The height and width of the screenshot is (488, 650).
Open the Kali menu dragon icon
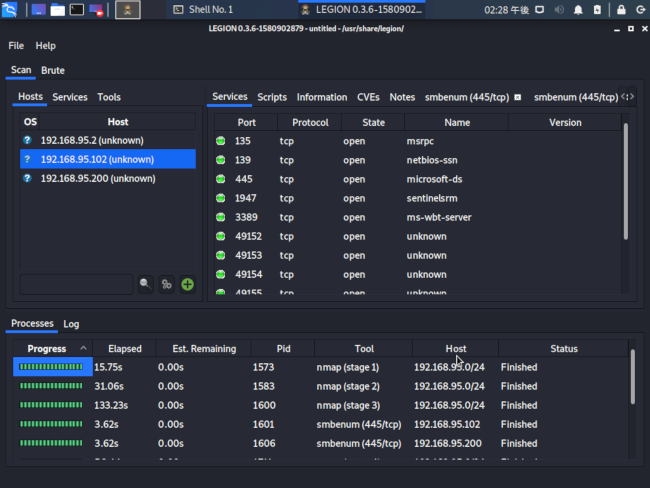pos(11,10)
